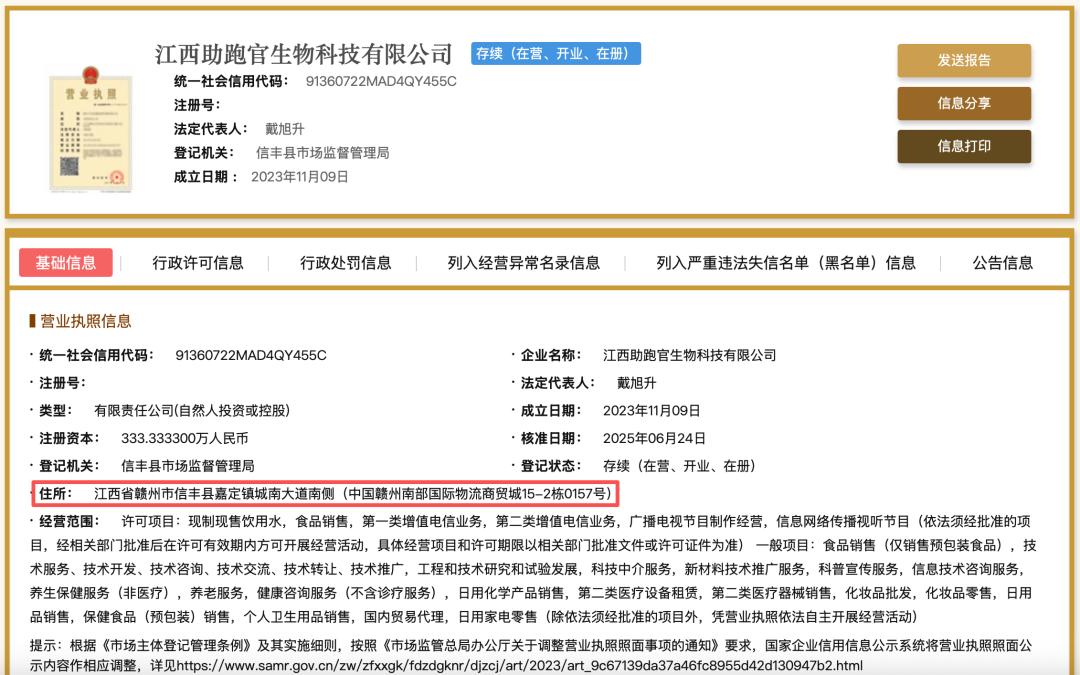Click the 注册资本 value 333.333300万人民币

click(185, 438)
